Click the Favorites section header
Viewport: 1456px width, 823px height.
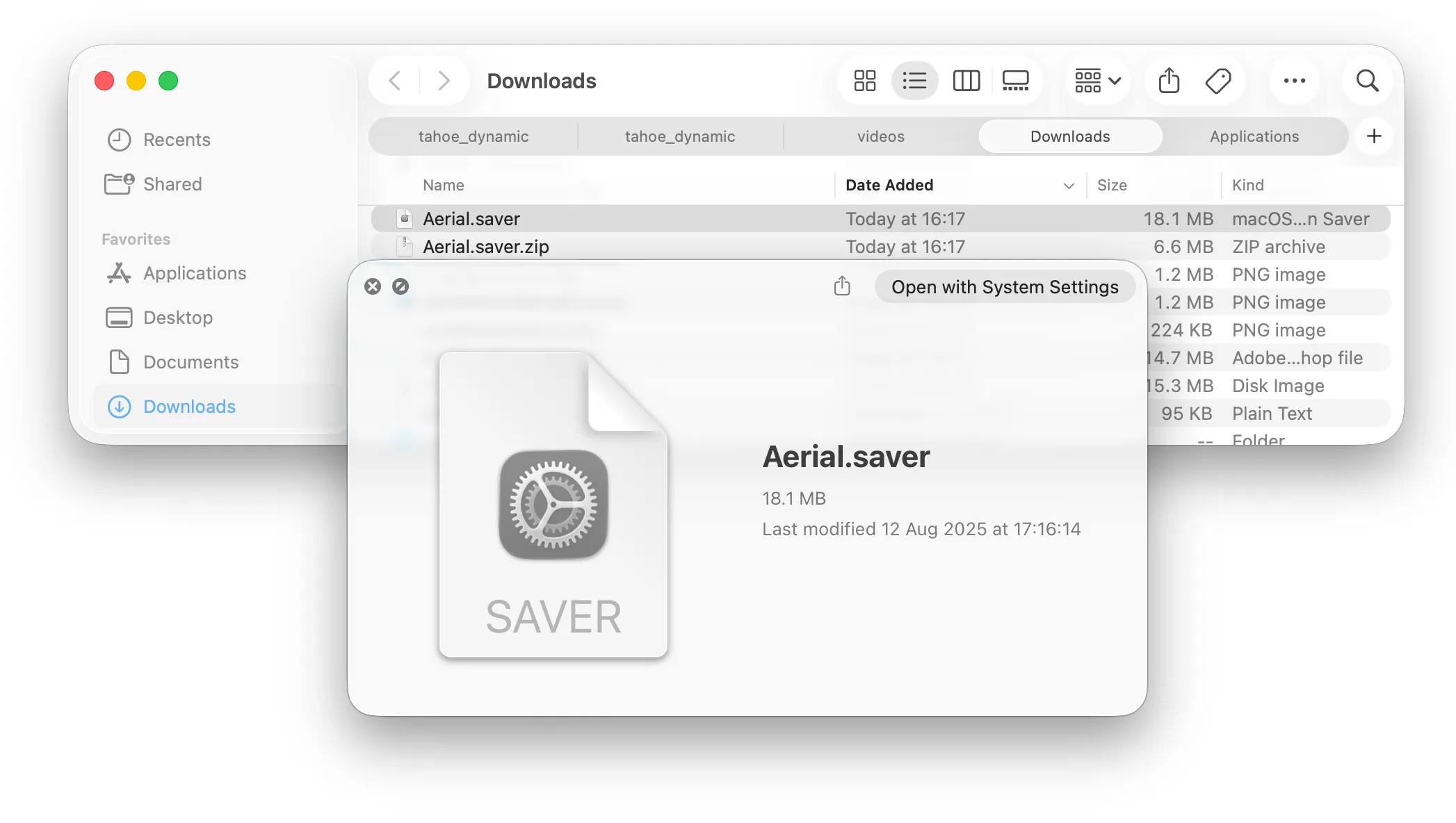click(136, 239)
